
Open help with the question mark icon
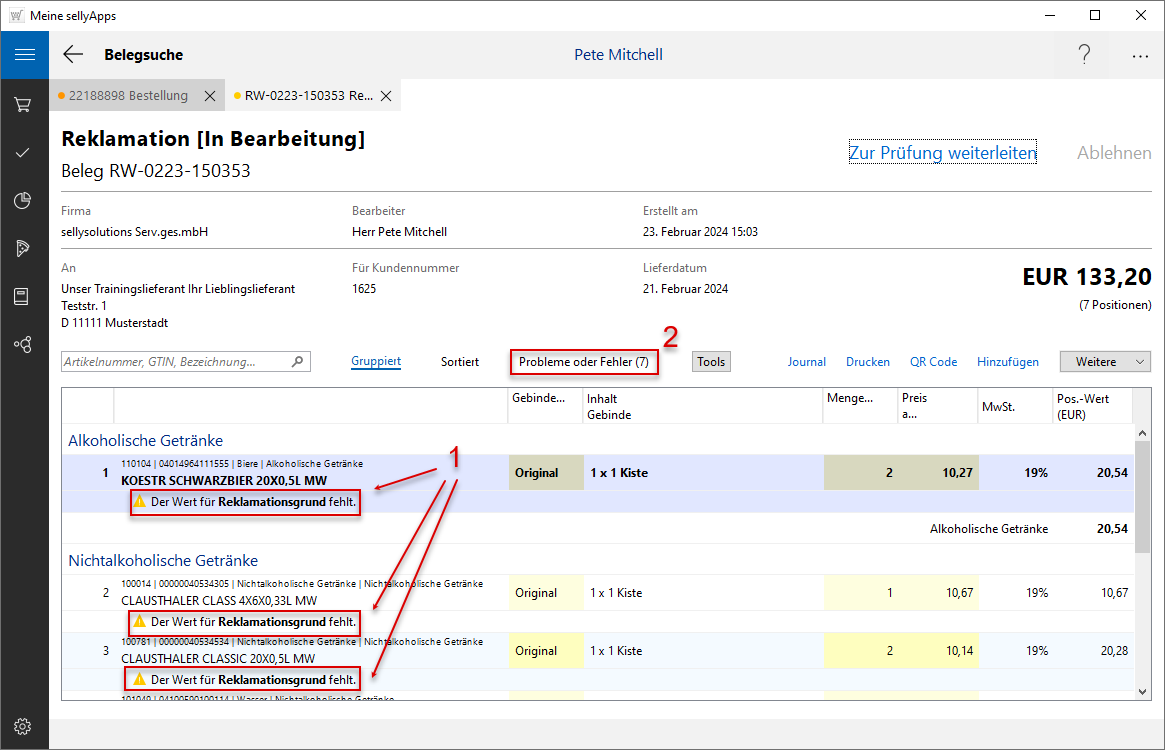1084,55
